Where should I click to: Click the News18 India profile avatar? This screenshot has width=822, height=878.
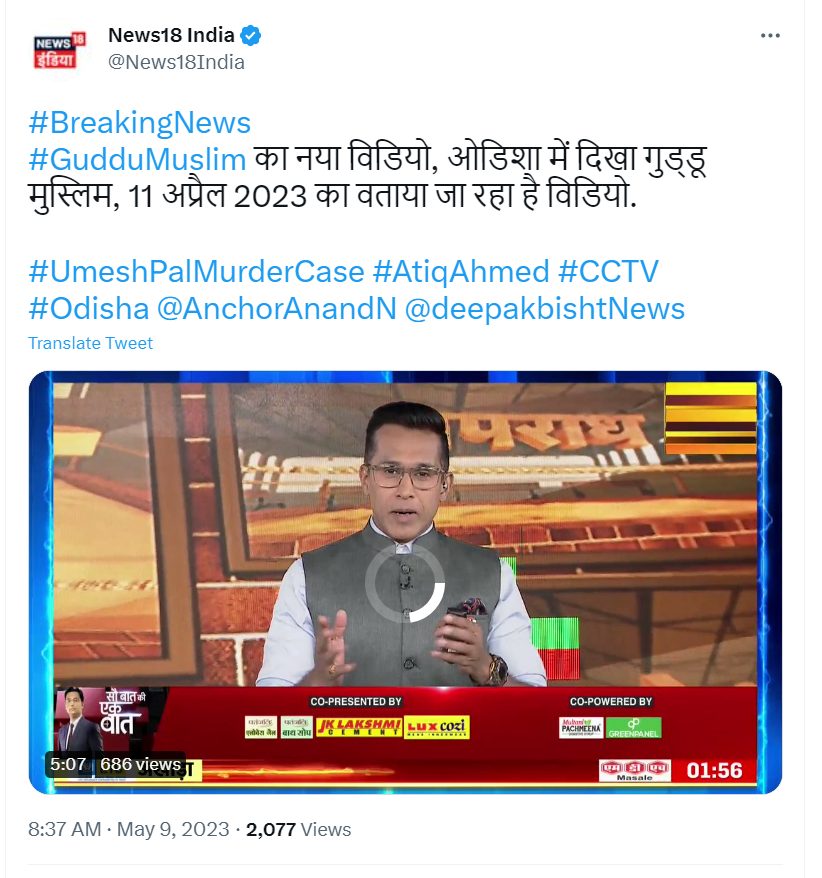(x=59, y=50)
